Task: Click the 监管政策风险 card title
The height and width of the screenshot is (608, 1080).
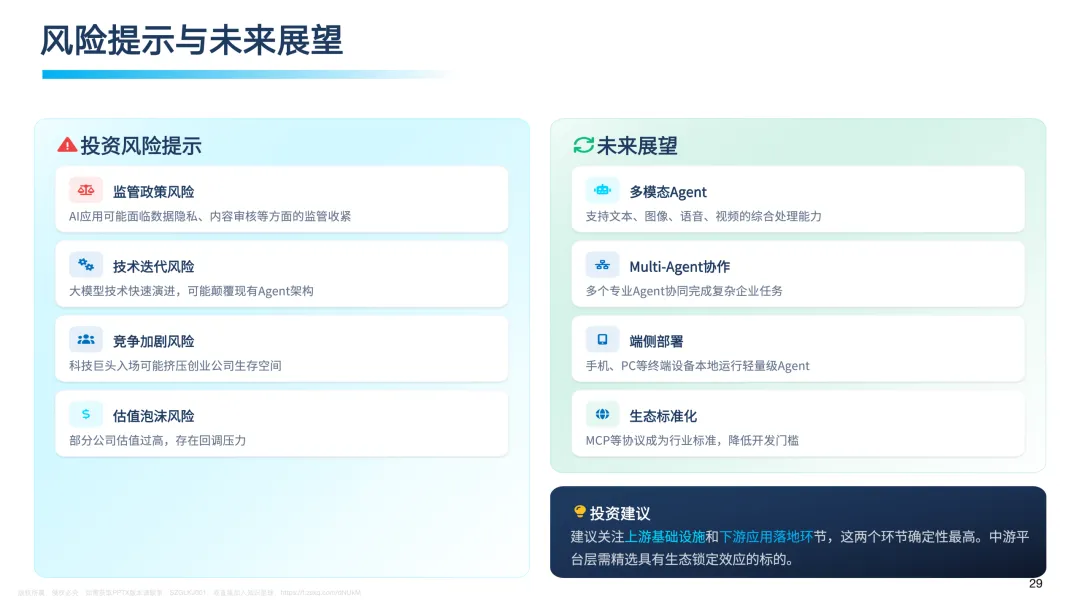Action: 154,191
